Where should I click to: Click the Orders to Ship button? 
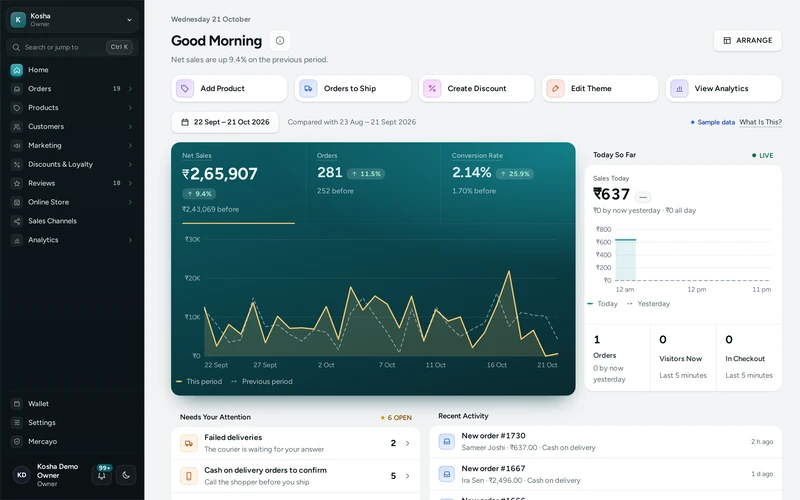click(x=353, y=88)
